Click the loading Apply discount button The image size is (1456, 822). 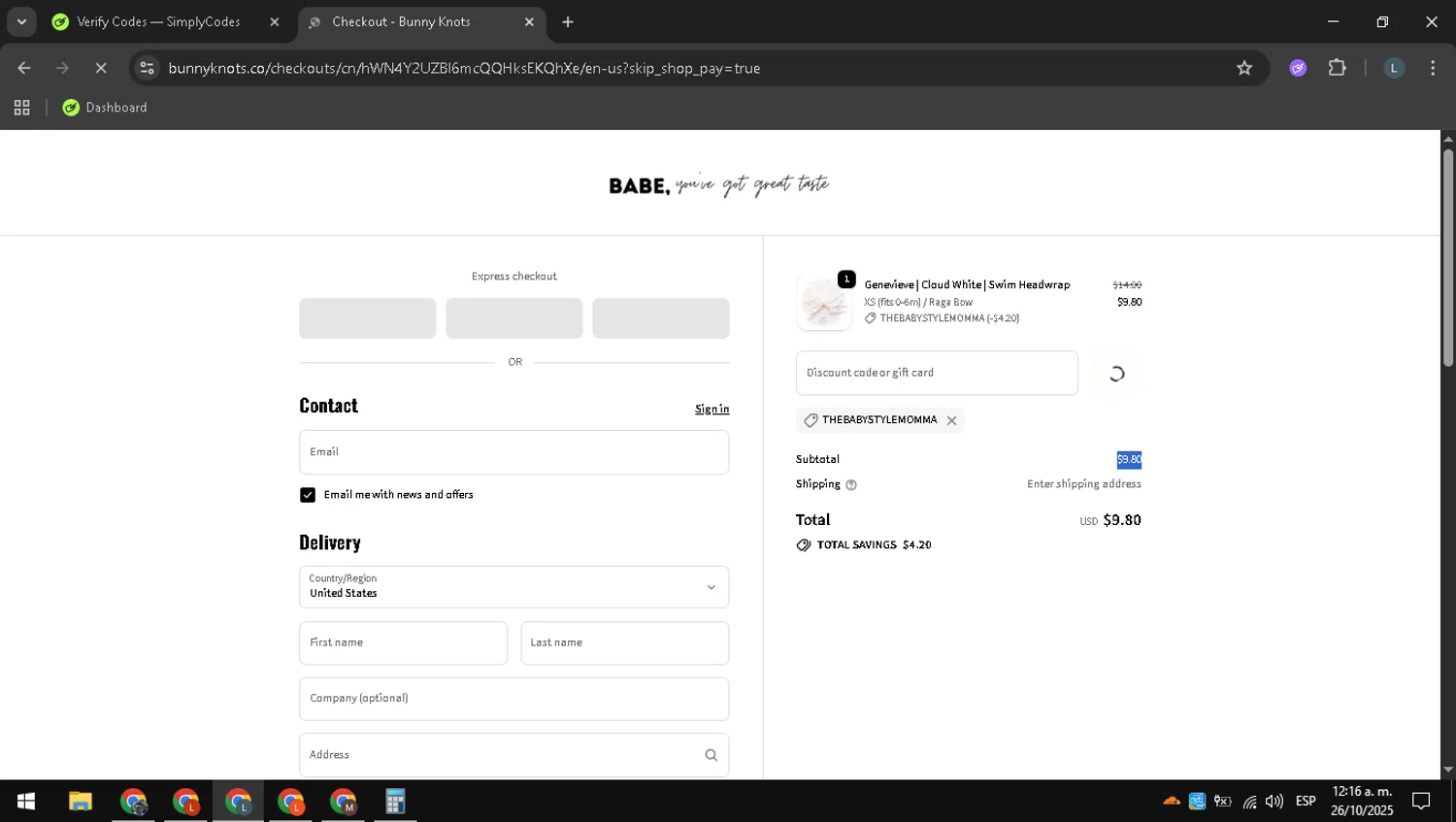click(x=1116, y=374)
